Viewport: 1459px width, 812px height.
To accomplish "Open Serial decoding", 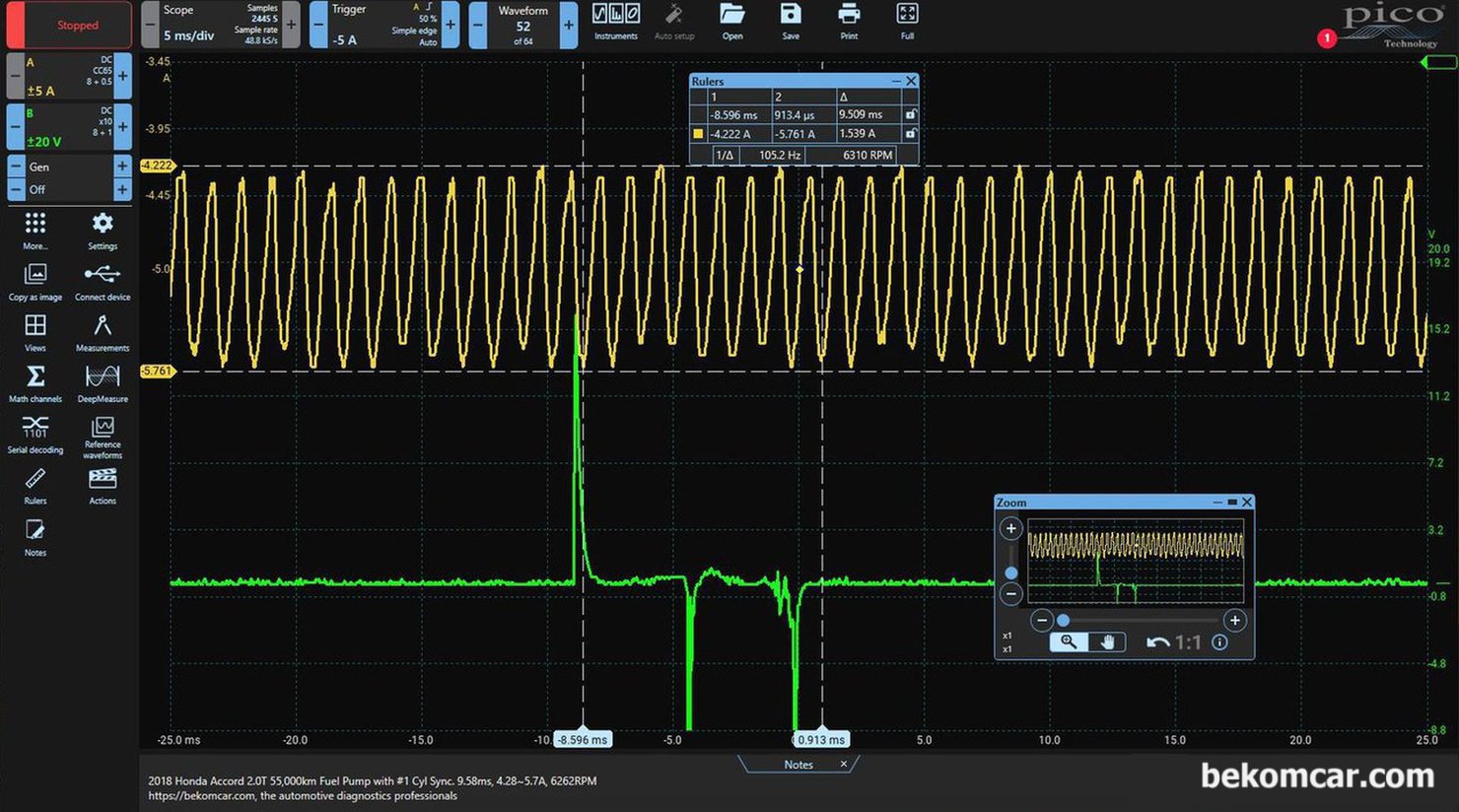I will click(35, 435).
